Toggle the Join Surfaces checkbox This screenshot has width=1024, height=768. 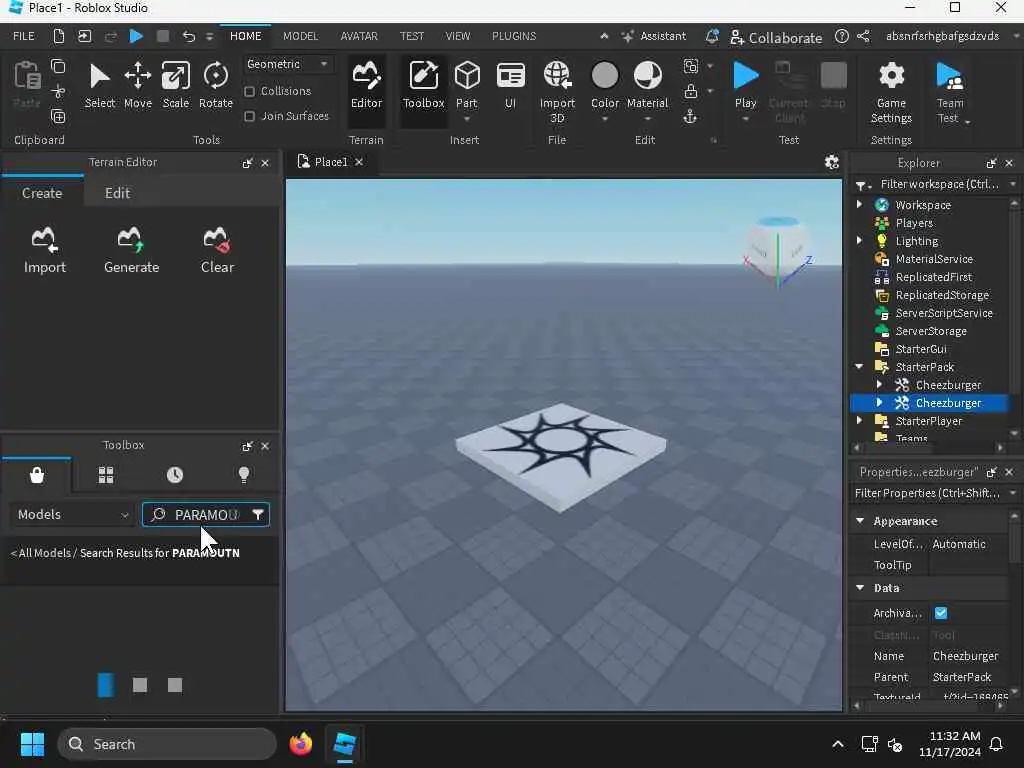[249, 116]
